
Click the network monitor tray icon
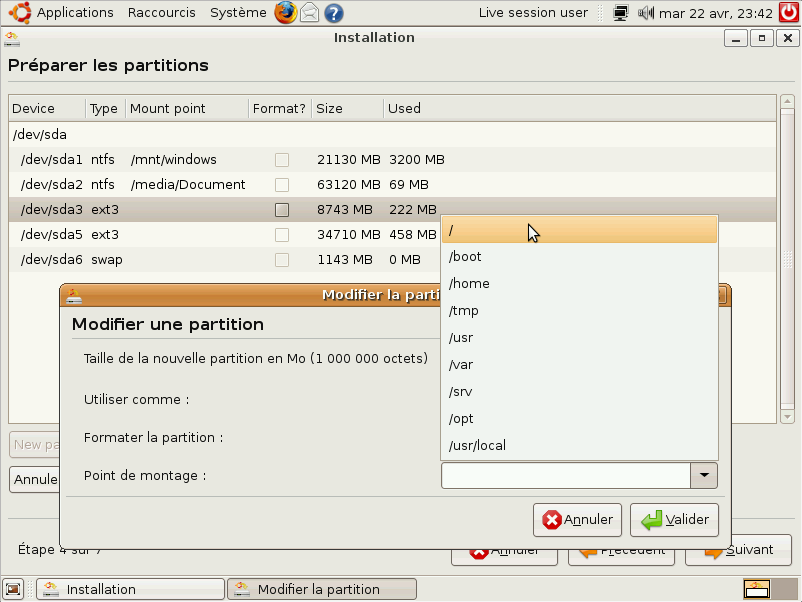click(620, 13)
